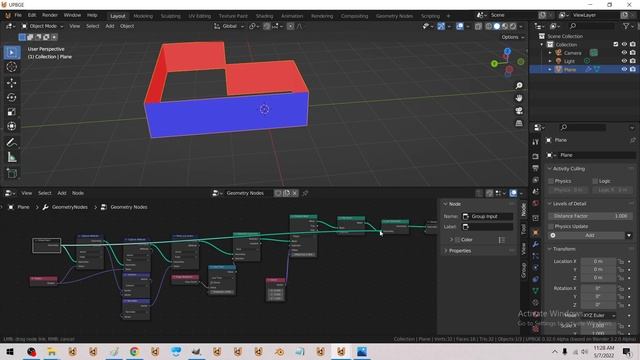Image resolution: width=640 pixels, height=360 pixels.
Task: Click the pan hand gizmo
Action: (519, 98)
